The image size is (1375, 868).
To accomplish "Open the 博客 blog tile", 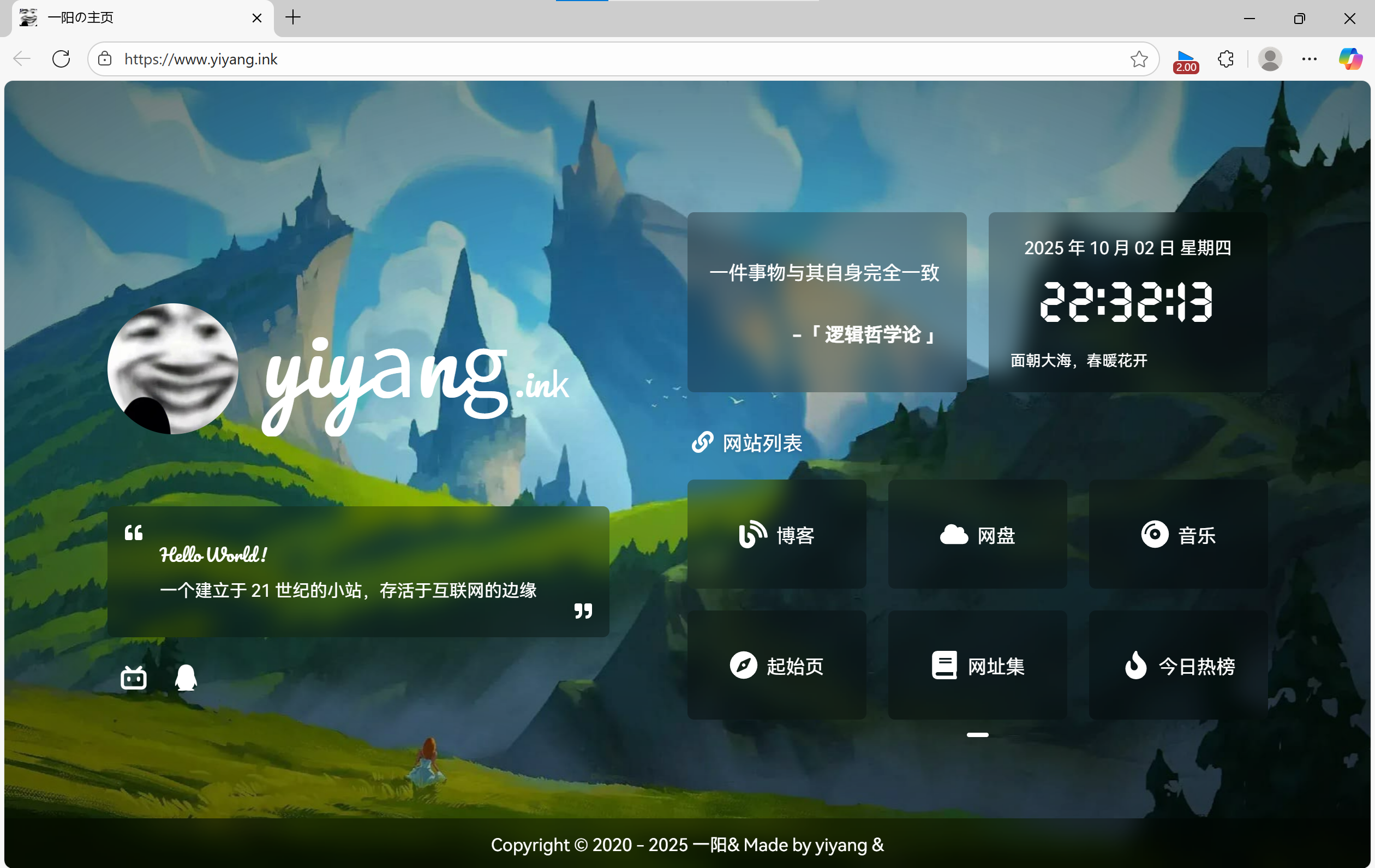I will pos(776,535).
